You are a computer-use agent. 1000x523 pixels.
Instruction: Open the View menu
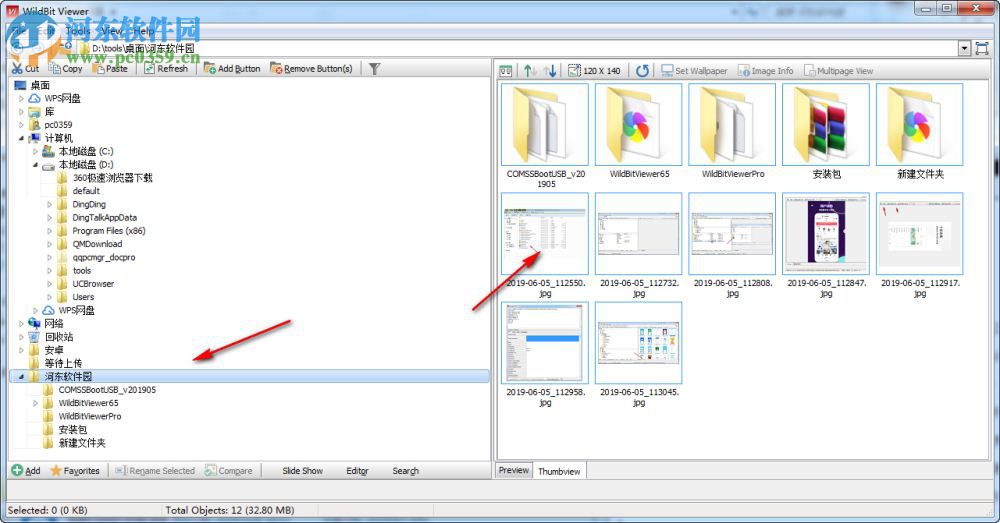coord(111,30)
